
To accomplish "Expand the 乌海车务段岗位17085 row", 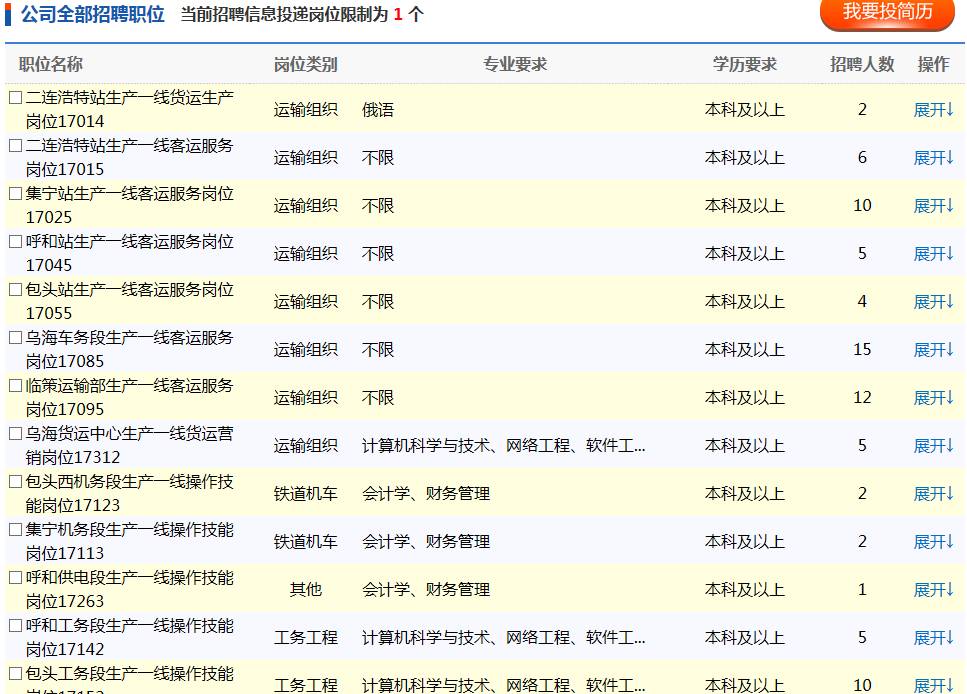I will 933,350.
